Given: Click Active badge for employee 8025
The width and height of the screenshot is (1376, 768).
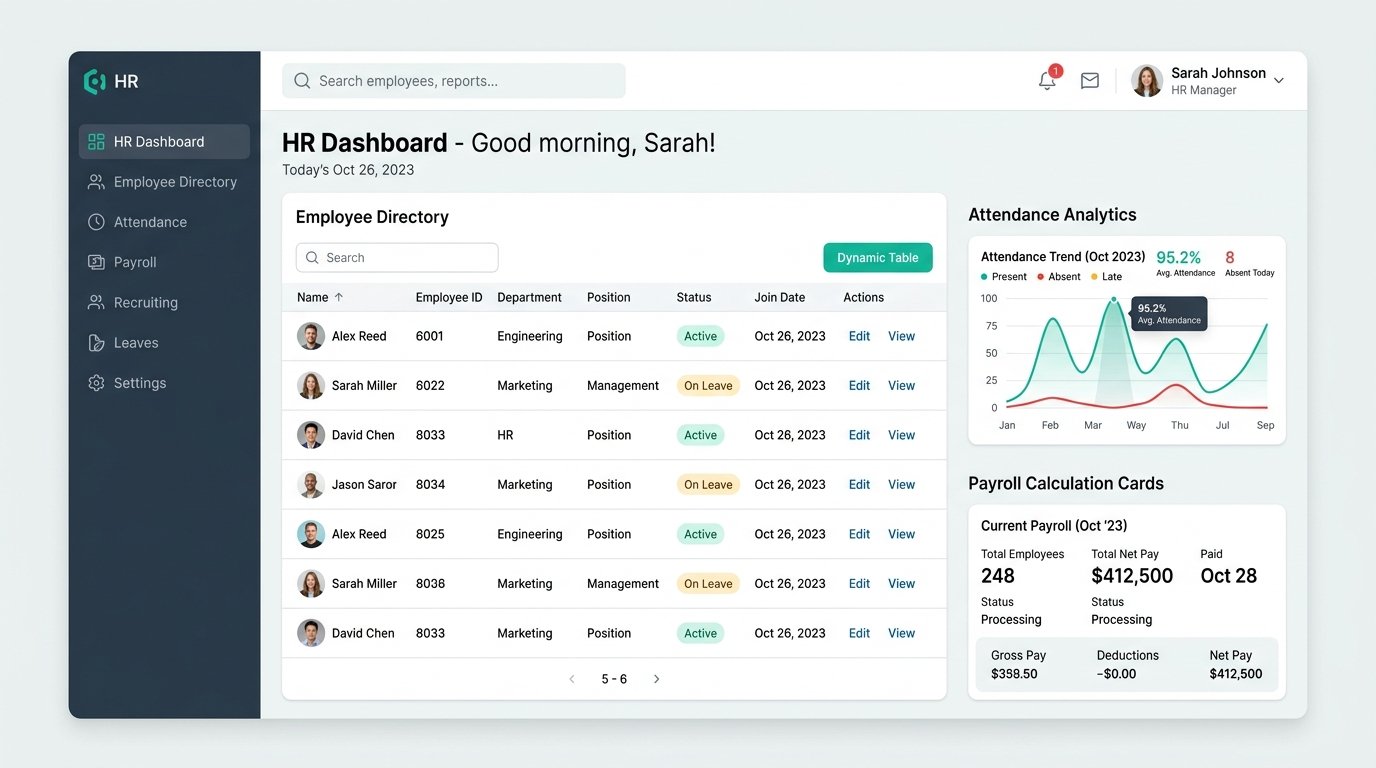Looking at the screenshot, I should coord(700,534).
